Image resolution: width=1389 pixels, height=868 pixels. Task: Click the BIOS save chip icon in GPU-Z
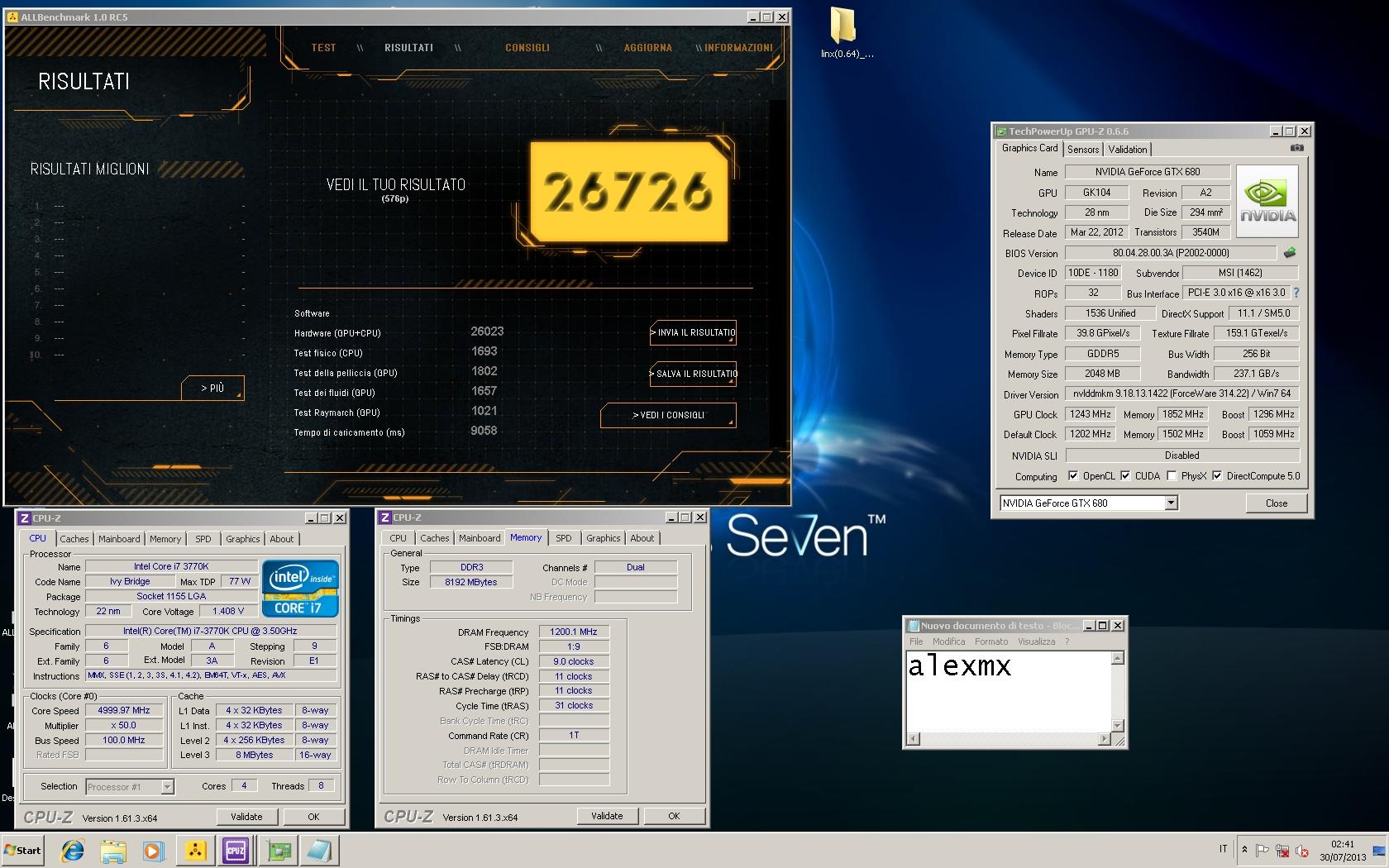[x=1289, y=253]
